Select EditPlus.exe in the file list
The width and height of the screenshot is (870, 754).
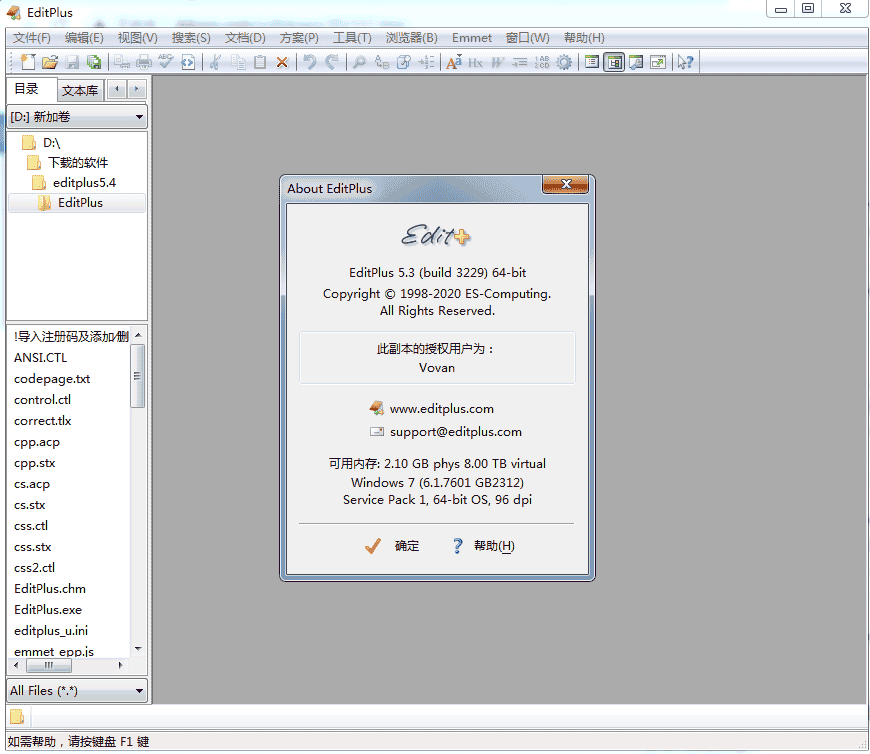[x=48, y=609]
